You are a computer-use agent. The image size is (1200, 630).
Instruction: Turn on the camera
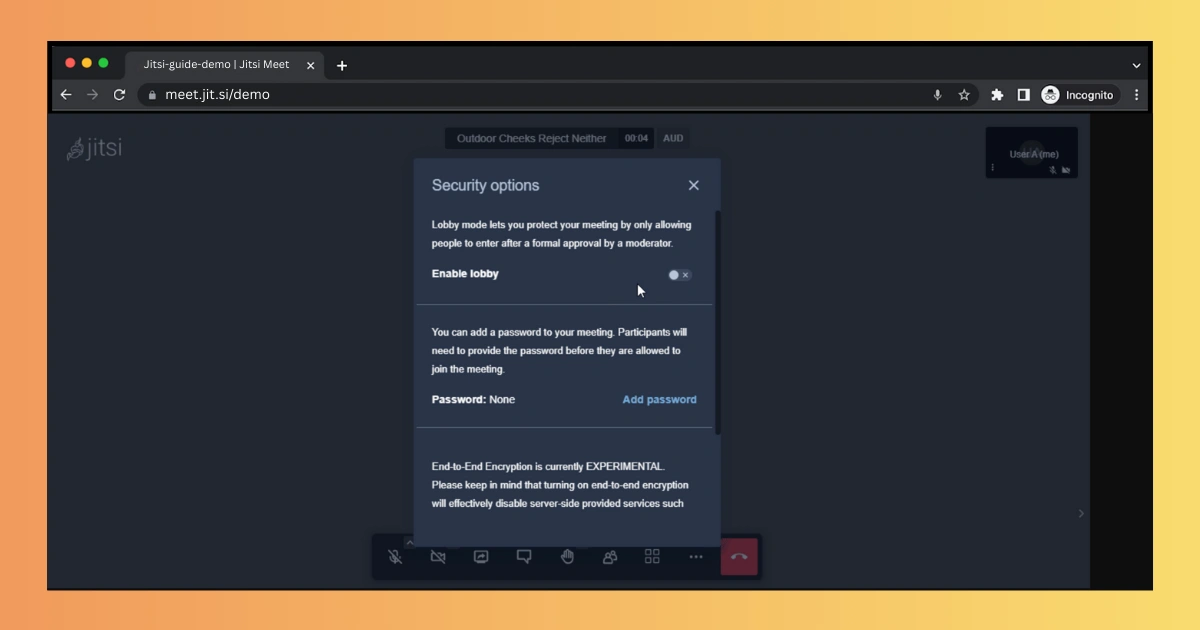[438, 557]
